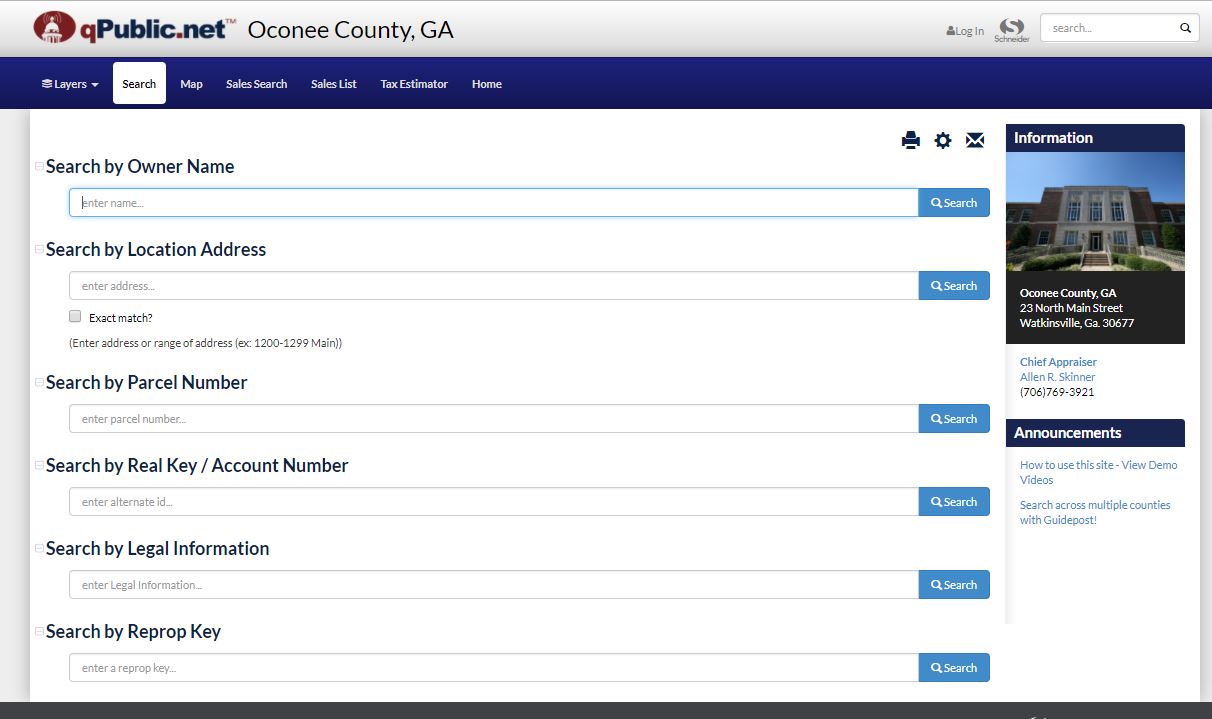The width and height of the screenshot is (1212, 719).
Task: Focus the alternate id input field
Action: pos(494,502)
